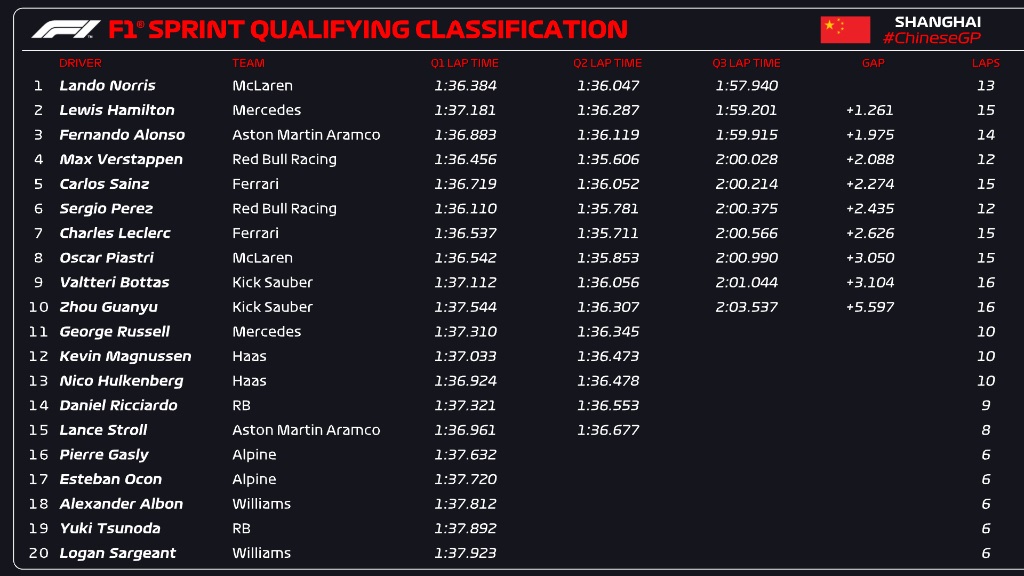Click Max Verstappen's Q2 time 1:35.606
The width and height of the screenshot is (1024, 576).
click(608, 159)
